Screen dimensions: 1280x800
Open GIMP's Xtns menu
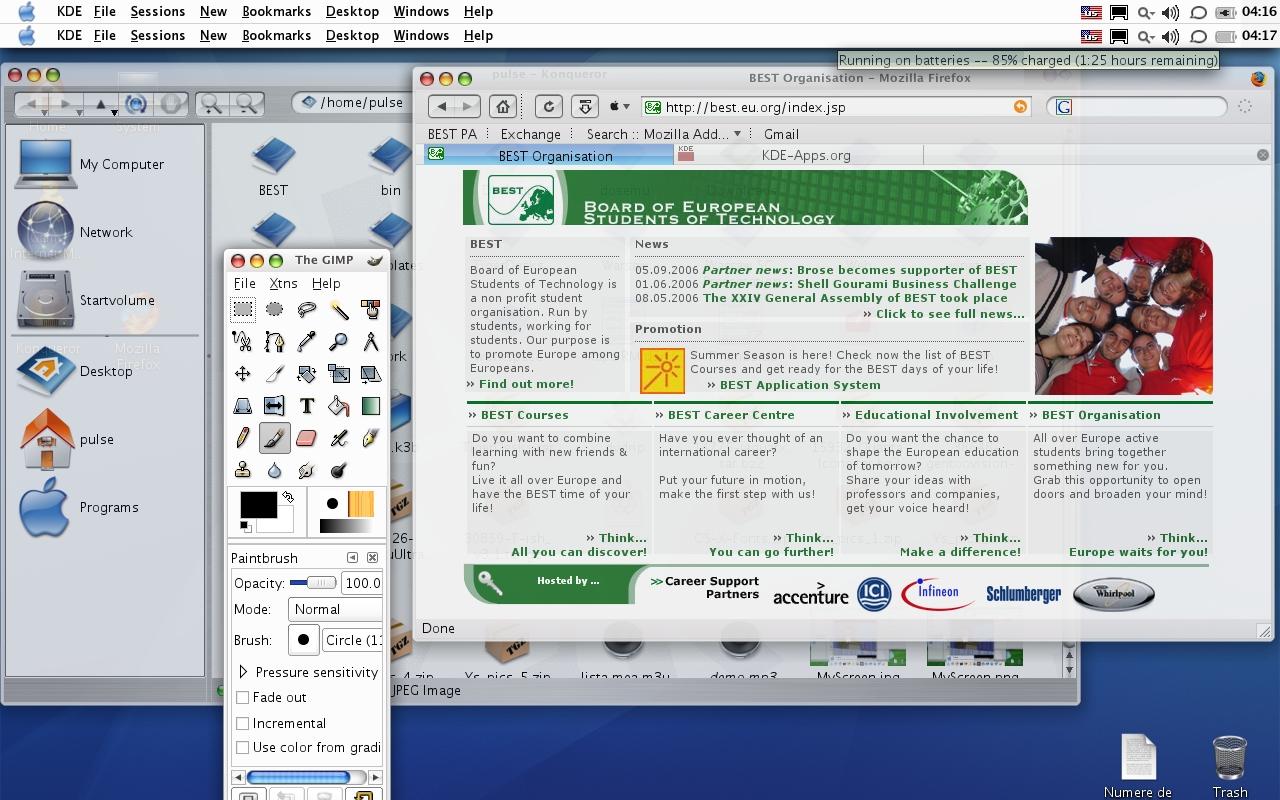point(283,283)
